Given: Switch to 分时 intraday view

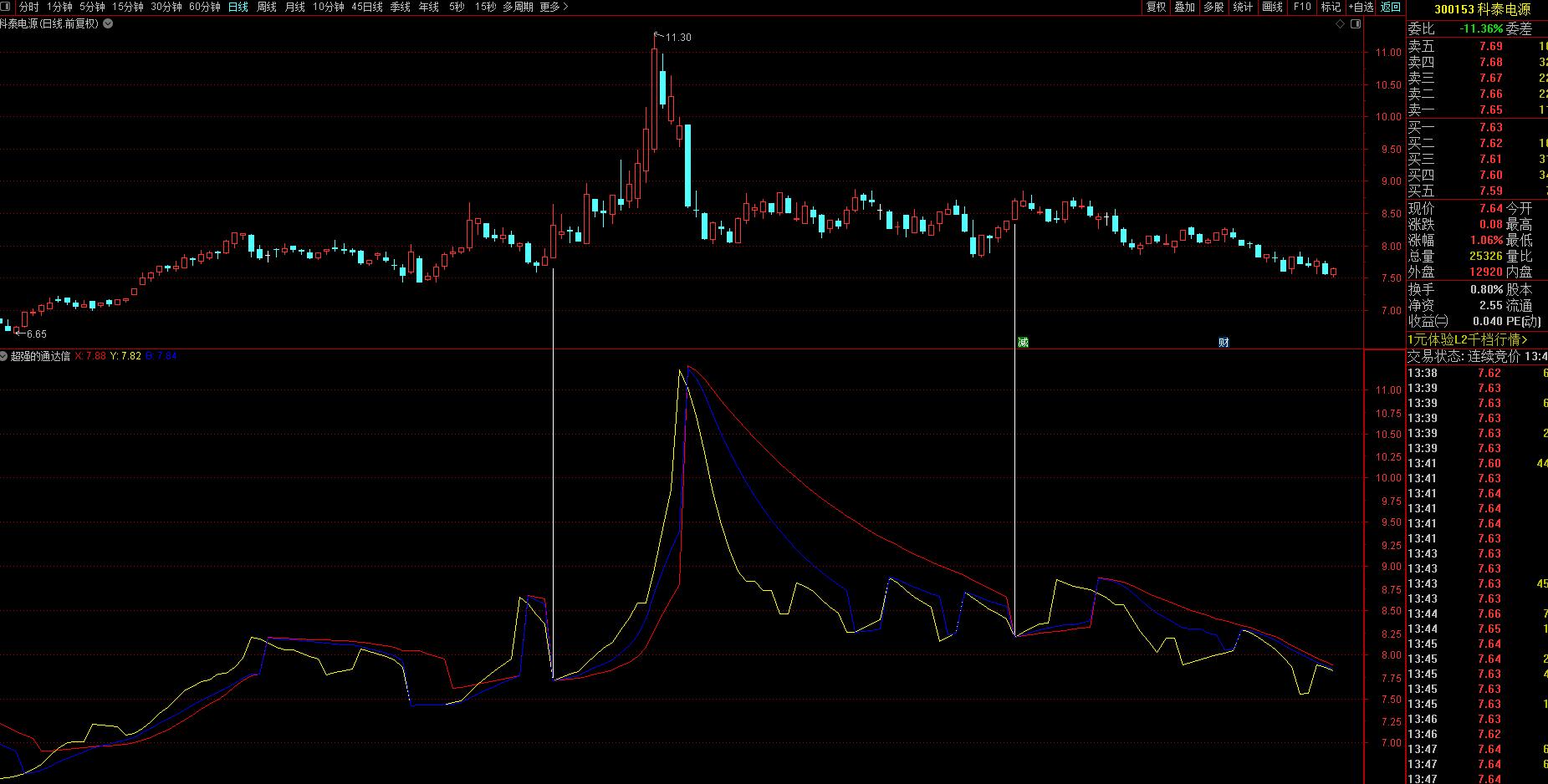Looking at the screenshot, I should (x=28, y=7).
